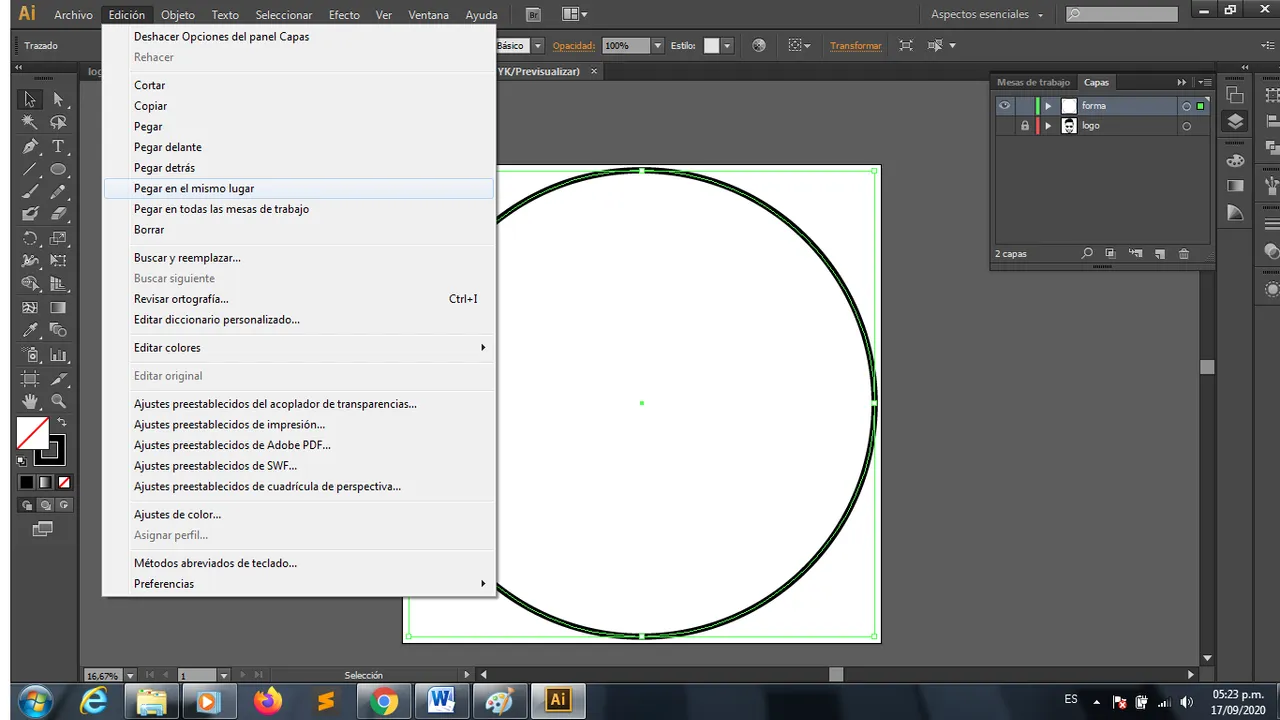Hide the forma layer with eye icon
The width and height of the screenshot is (1280, 720).
coord(1004,105)
